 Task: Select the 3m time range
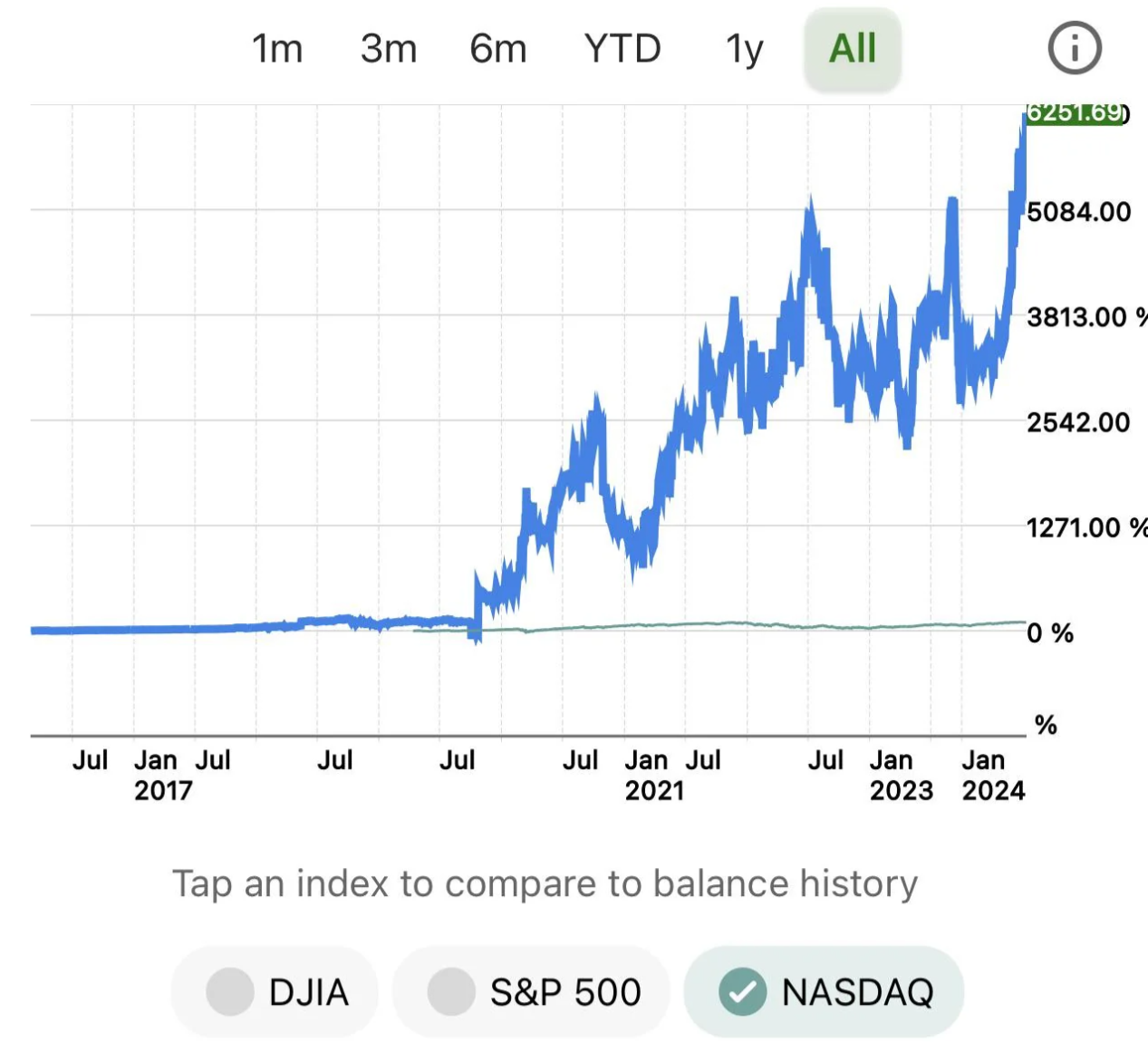click(x=389, y=49)
